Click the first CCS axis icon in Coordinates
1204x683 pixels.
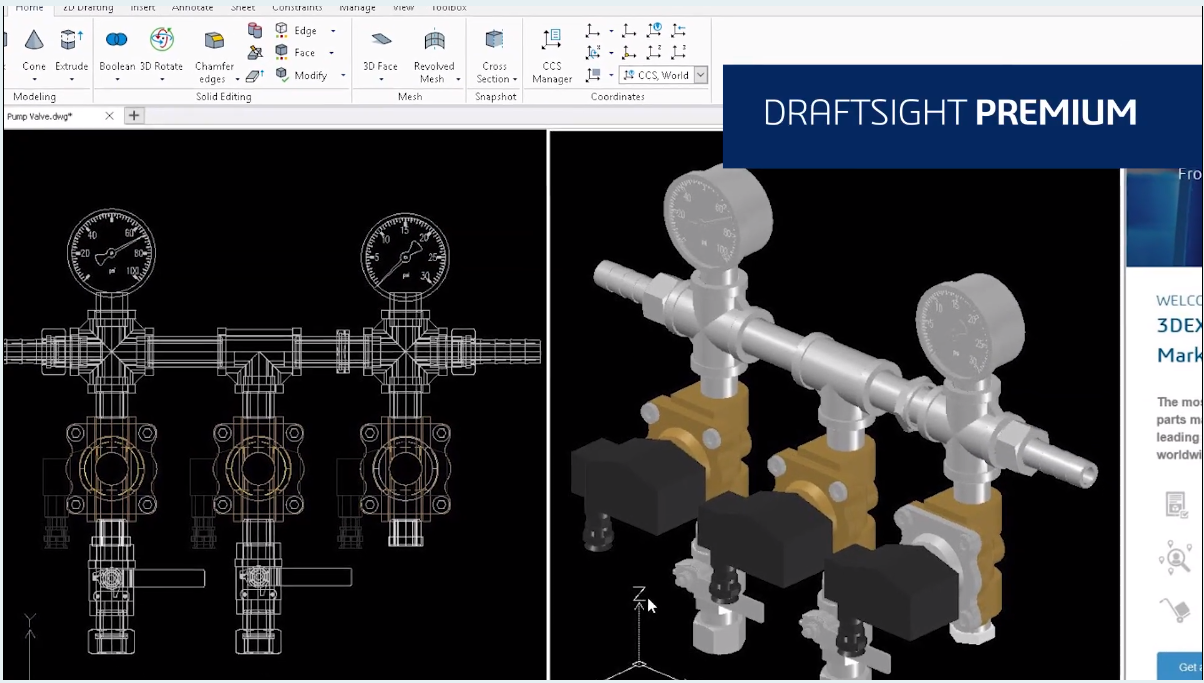click(593, 31)
